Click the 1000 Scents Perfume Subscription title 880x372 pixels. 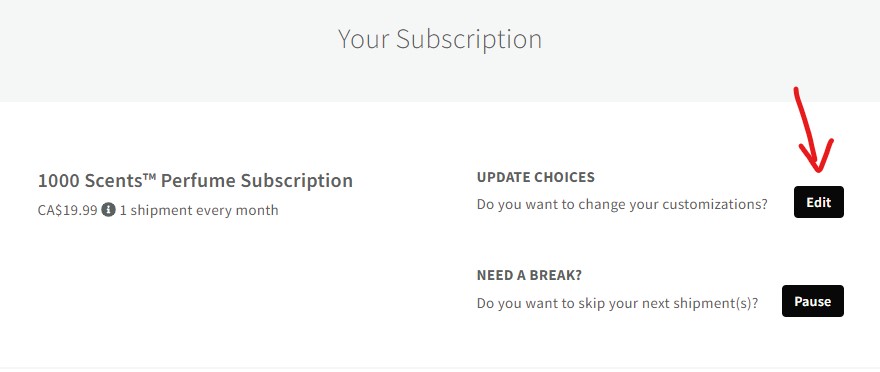pyautogui.click(x=195, y=181)
